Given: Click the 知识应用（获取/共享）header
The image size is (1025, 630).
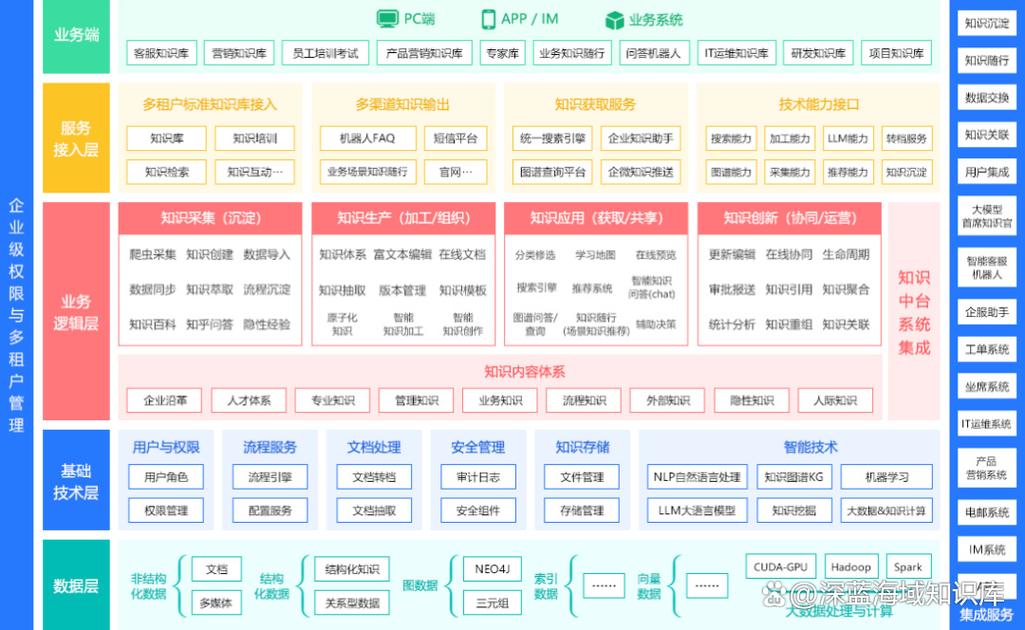Looking at the screenshot, I should click(596, 218).
